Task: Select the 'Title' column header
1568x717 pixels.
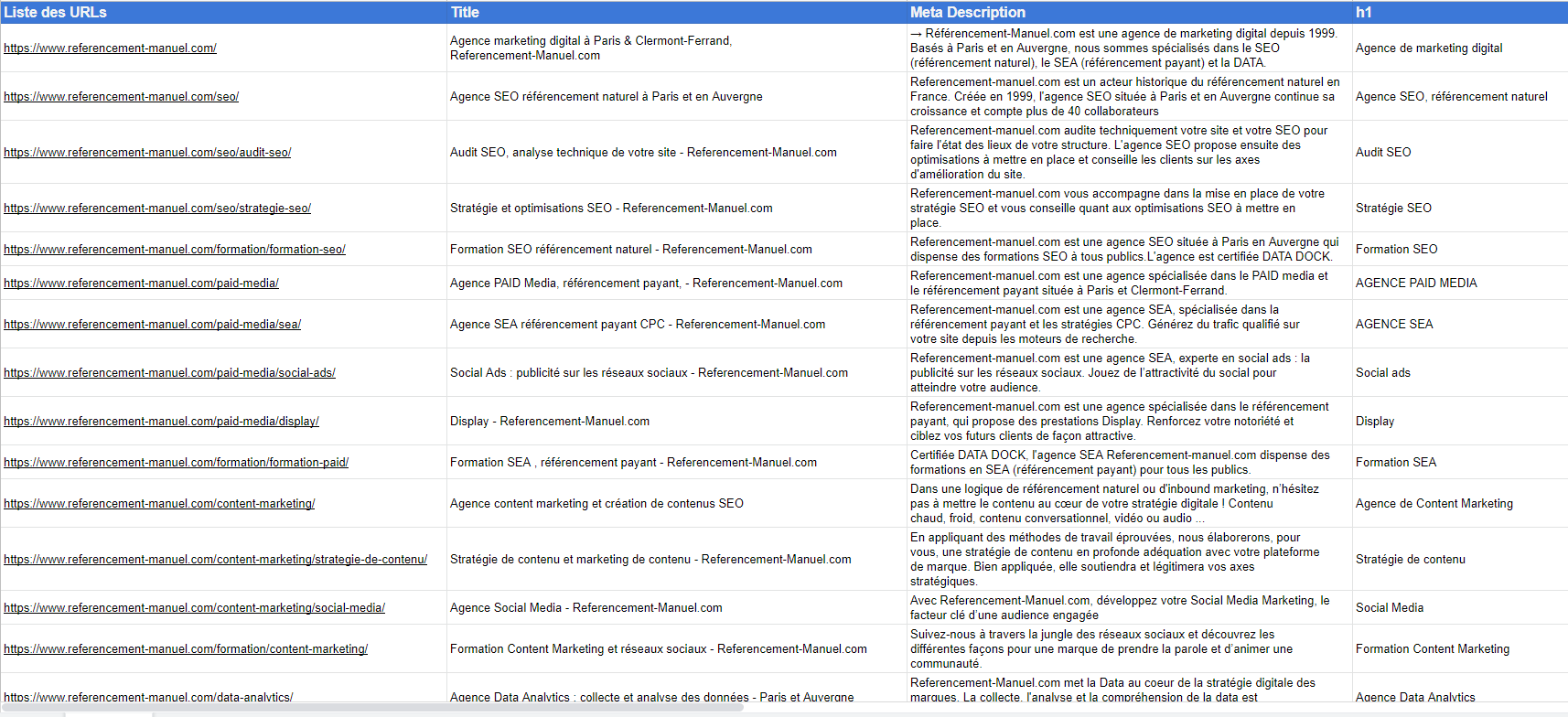Action: coord(676,13)
